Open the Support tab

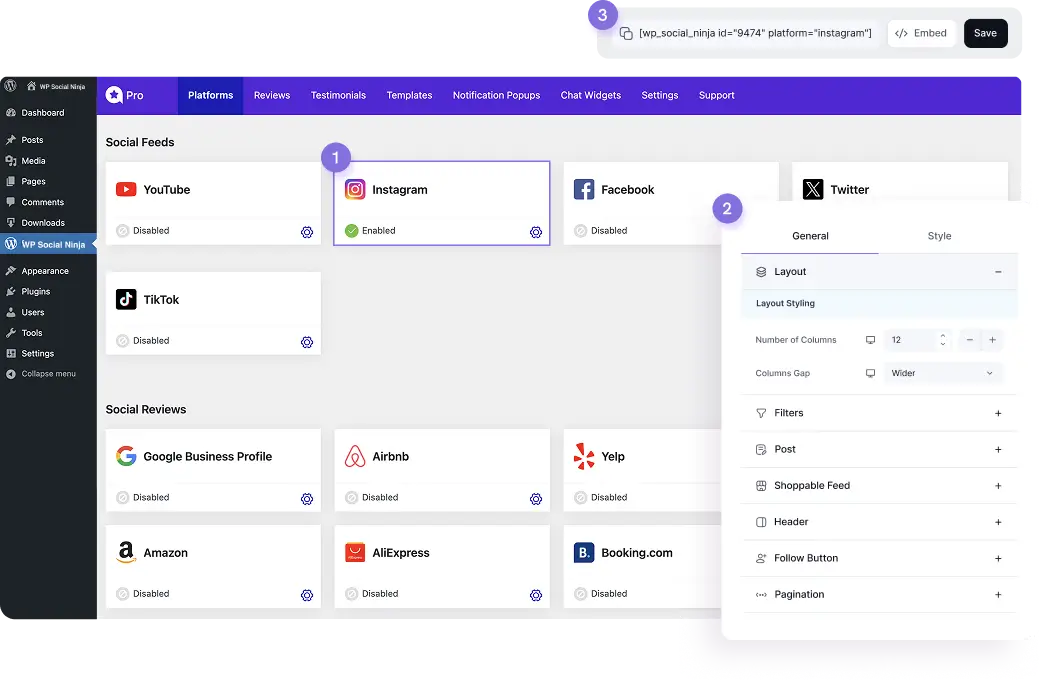tap(716, 95)
